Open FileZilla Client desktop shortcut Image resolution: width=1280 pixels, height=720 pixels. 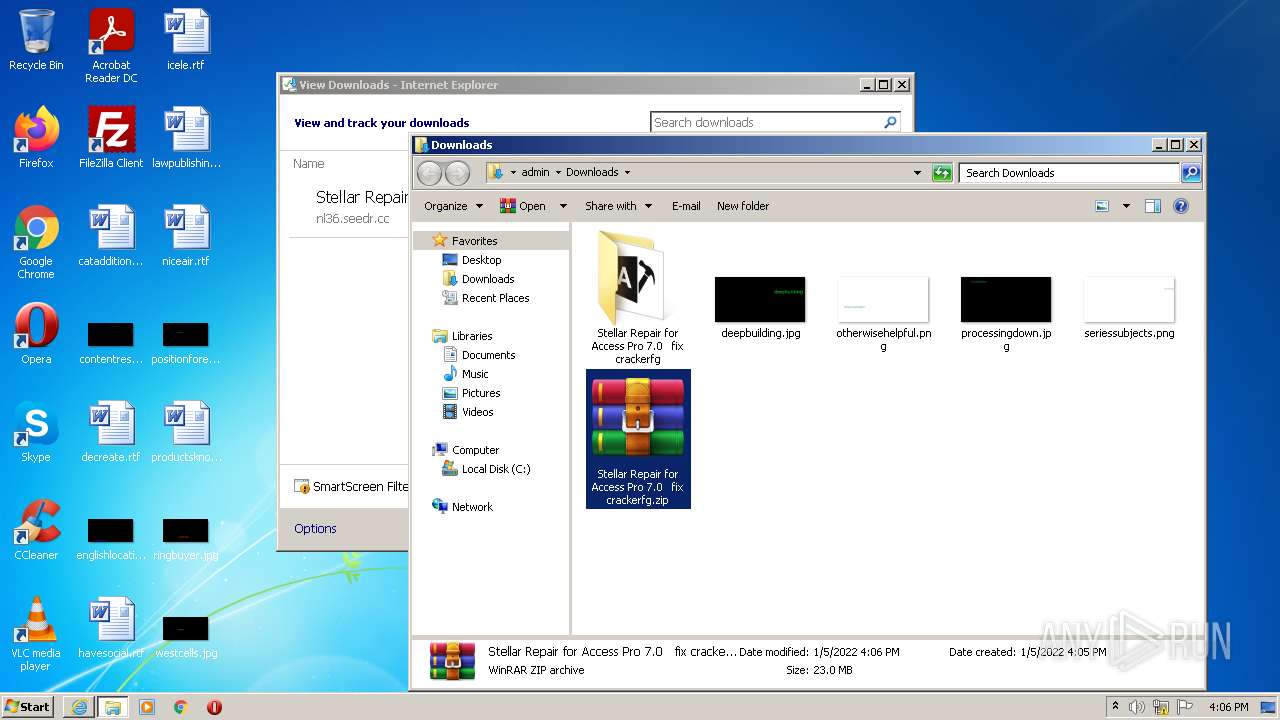pyautogui.click(x=111, y=138)
